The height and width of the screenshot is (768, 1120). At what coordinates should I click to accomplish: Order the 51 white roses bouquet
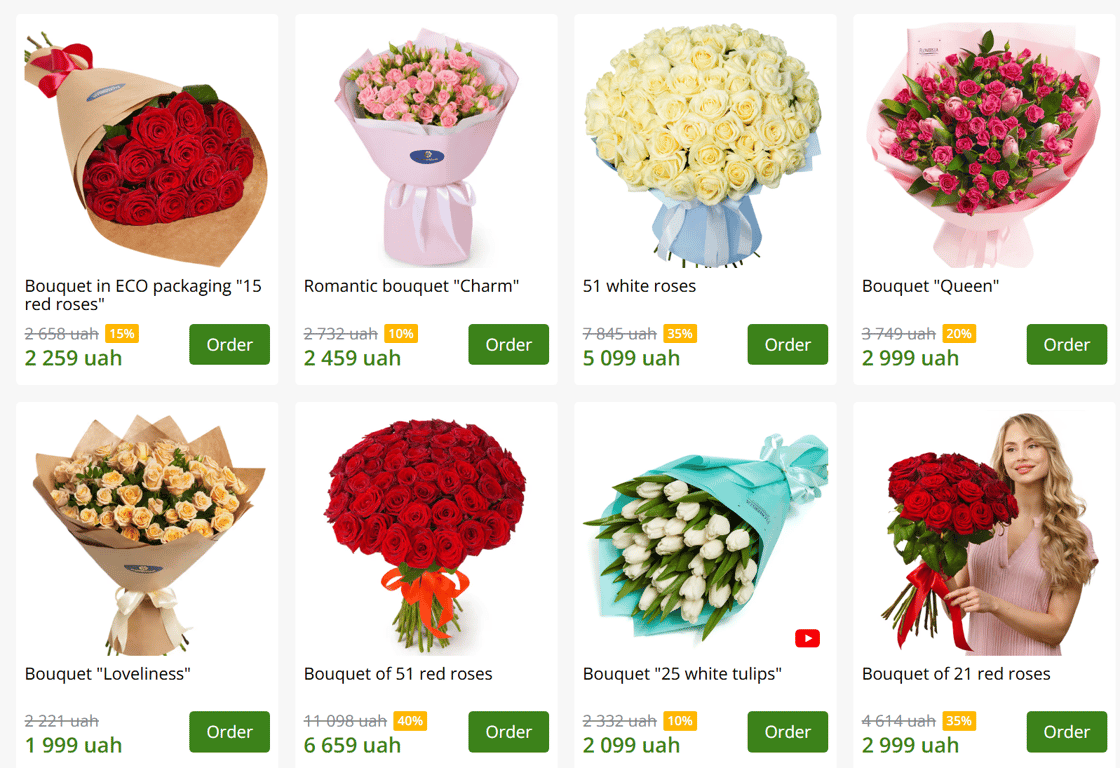pyautogui.click(x=787, y=344)
